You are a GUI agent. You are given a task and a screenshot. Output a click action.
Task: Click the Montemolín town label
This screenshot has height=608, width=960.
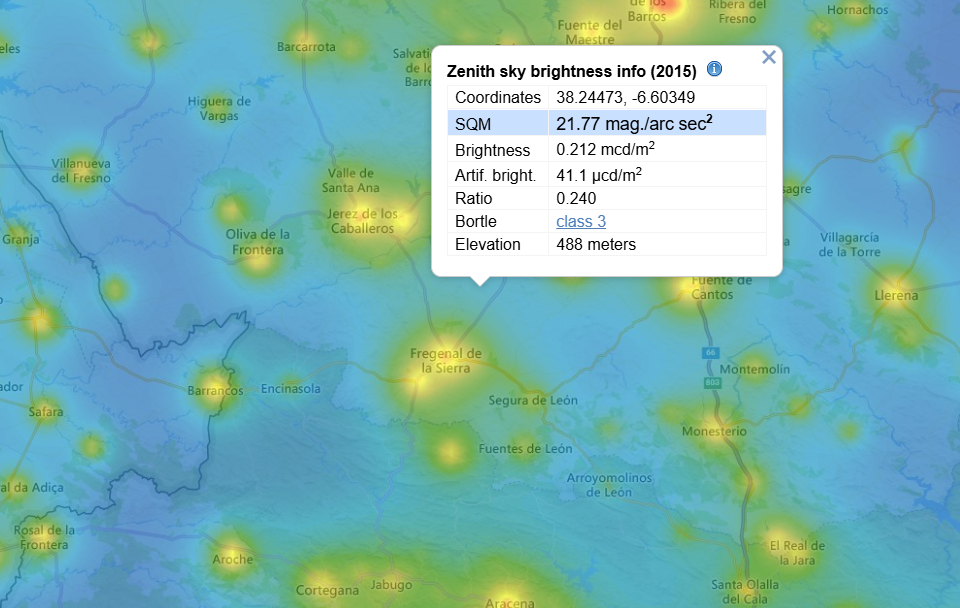click(755, 369)
